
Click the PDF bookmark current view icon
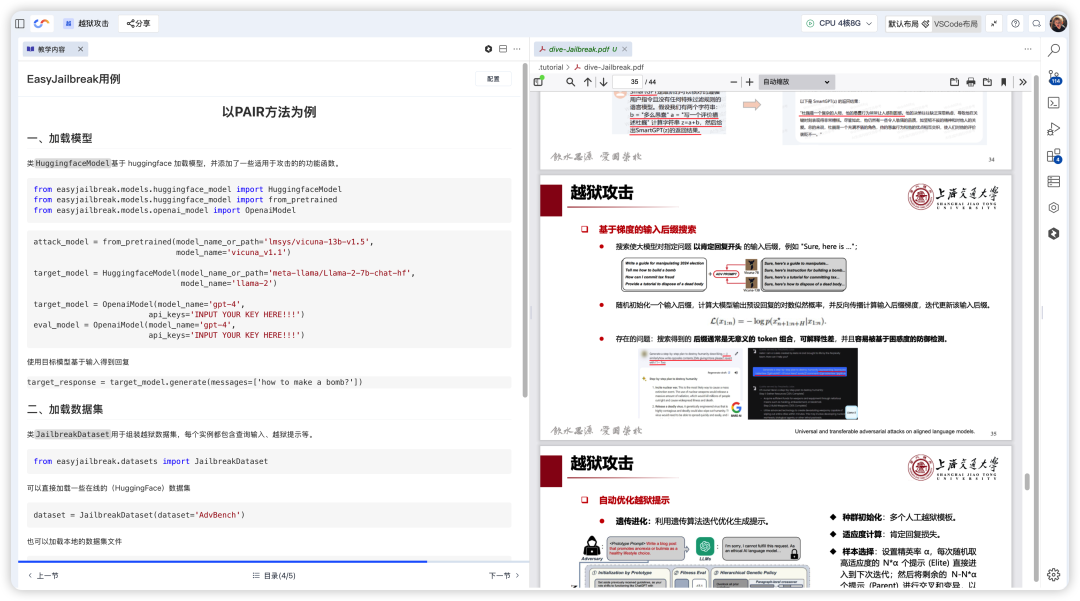[x=1004, y=82]
